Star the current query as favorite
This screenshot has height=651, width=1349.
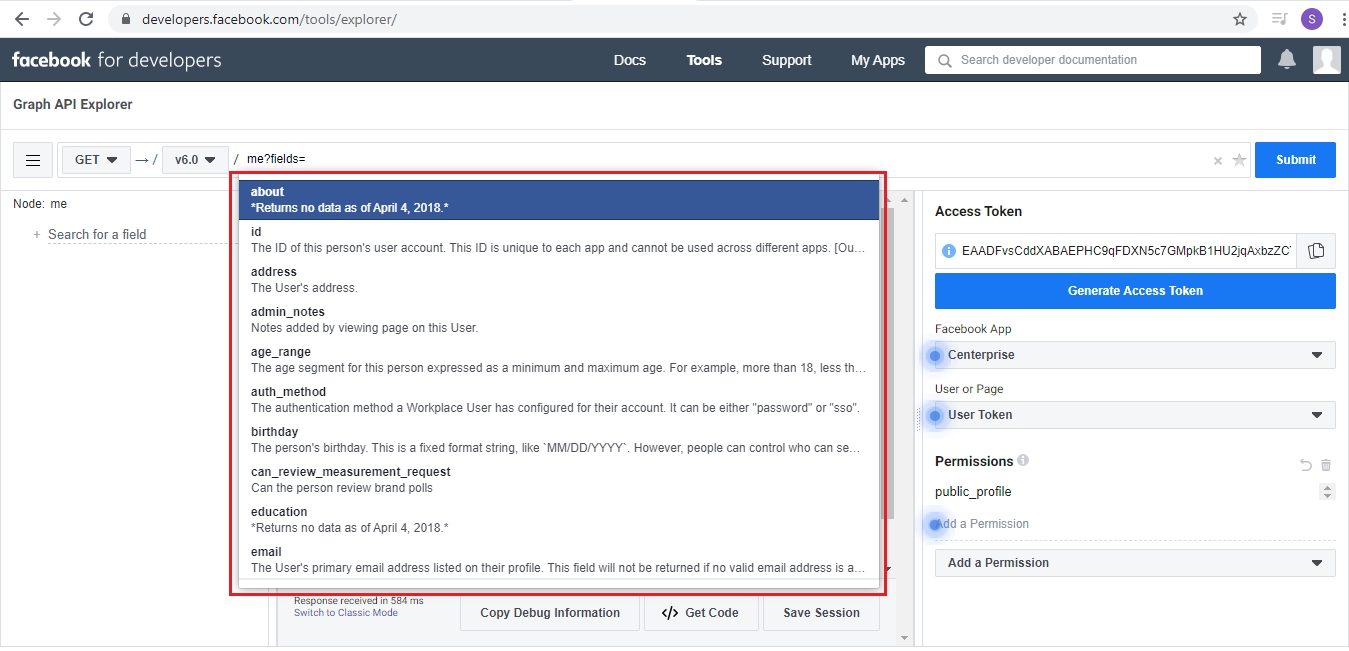point(1239,160)
